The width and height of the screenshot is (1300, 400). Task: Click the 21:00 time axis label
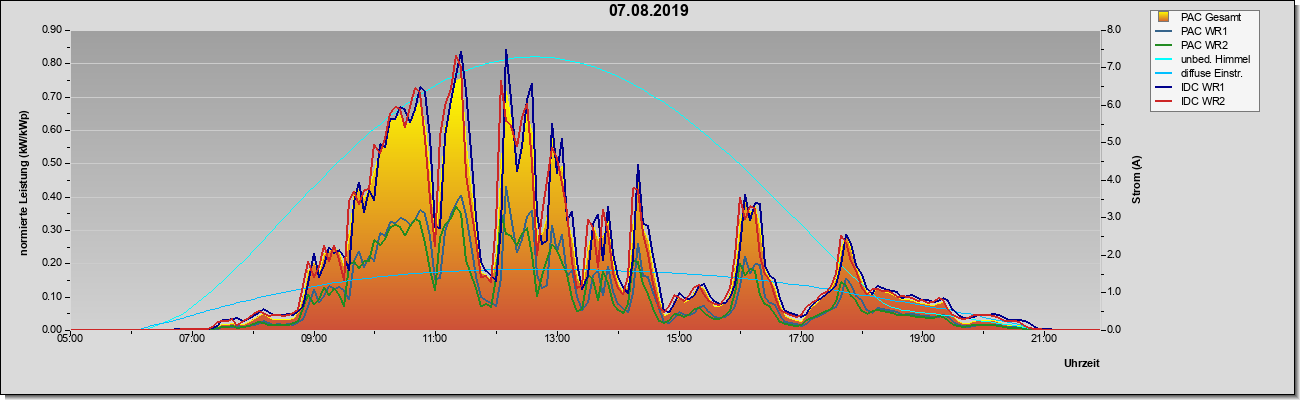point(1044,340)
